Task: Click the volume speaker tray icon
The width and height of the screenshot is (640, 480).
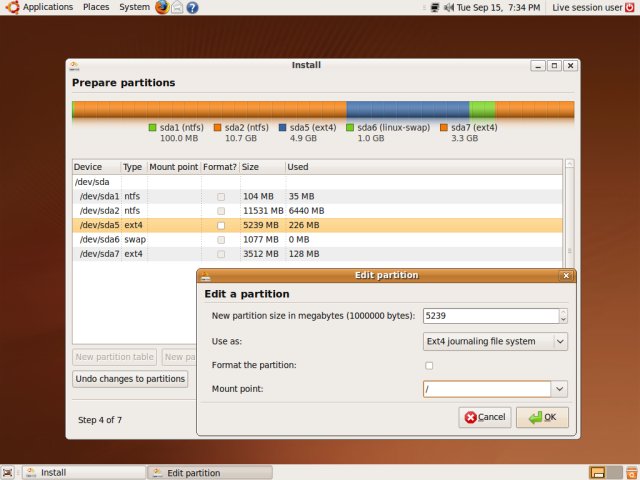Action: (449, 7)
